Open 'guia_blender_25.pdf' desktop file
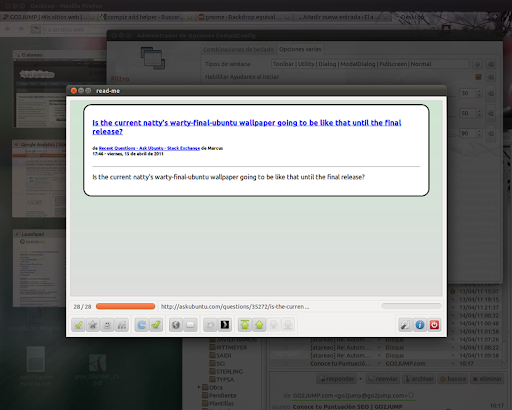Screen dimensions: 512x410 [x=97, y=369]
